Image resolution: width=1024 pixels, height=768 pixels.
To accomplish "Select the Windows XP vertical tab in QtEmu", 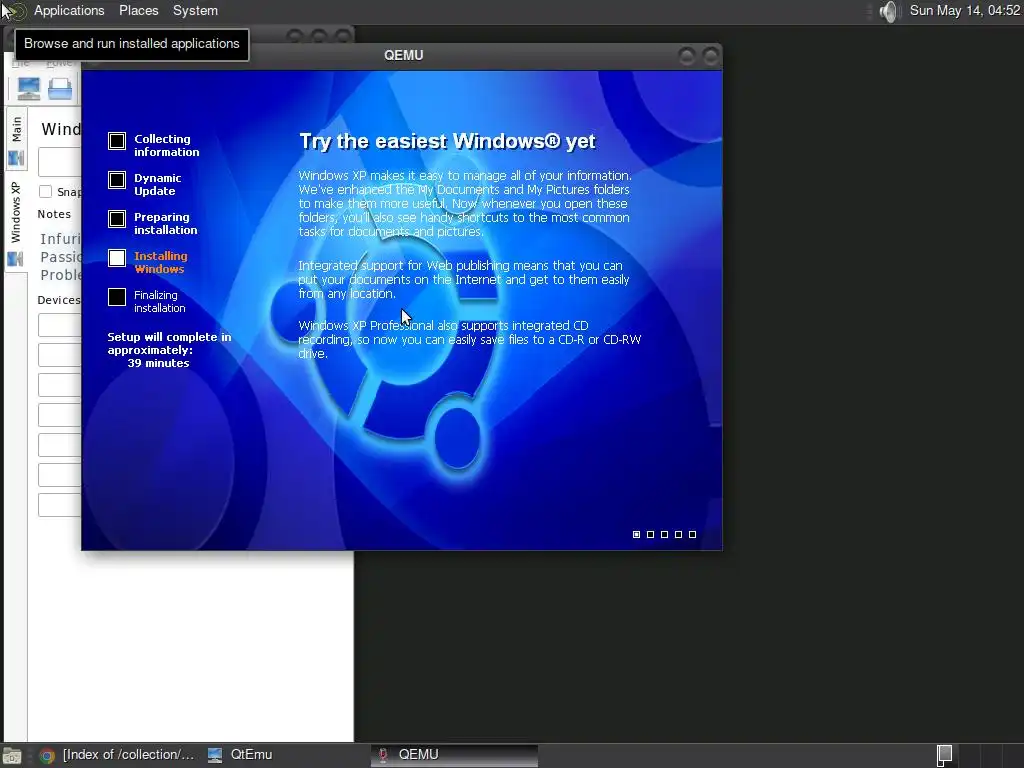I will click(x=16, y=223).
